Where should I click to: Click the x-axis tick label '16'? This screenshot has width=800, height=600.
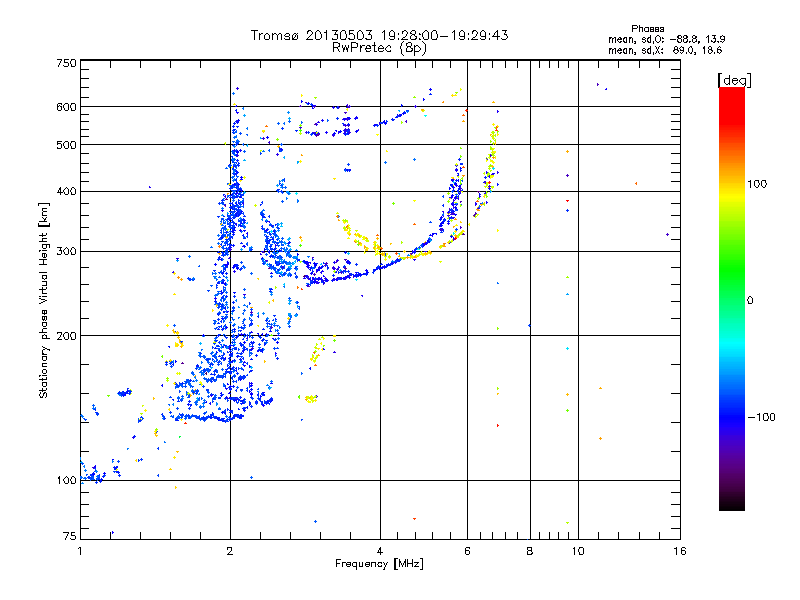point(680,551)
